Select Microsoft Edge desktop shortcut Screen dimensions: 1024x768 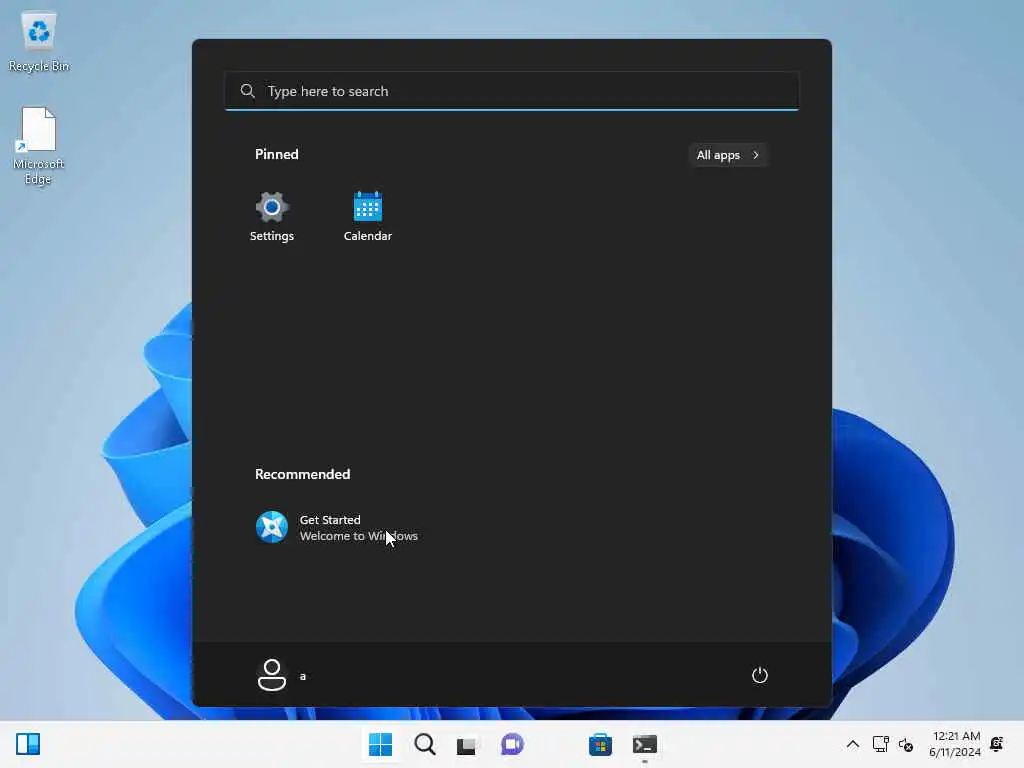[39, 146]
